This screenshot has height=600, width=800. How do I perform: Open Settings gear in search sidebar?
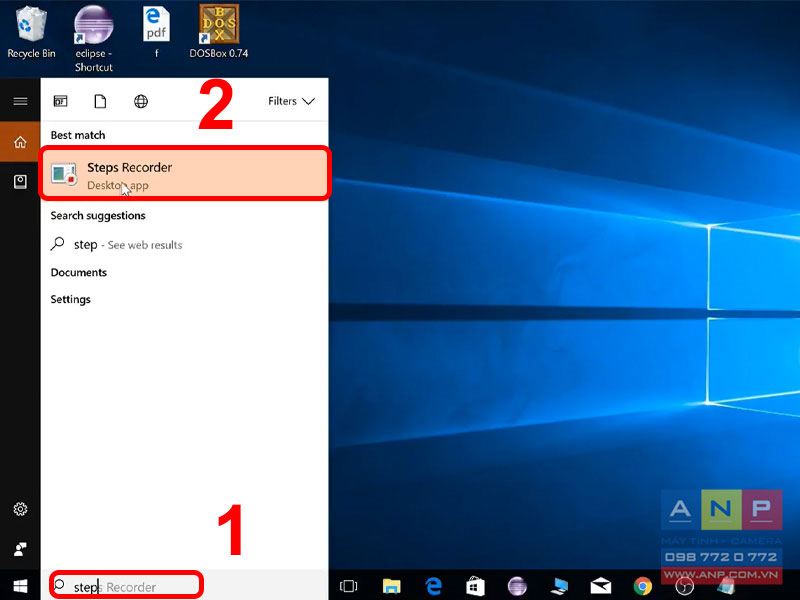[x=20, y=509]
